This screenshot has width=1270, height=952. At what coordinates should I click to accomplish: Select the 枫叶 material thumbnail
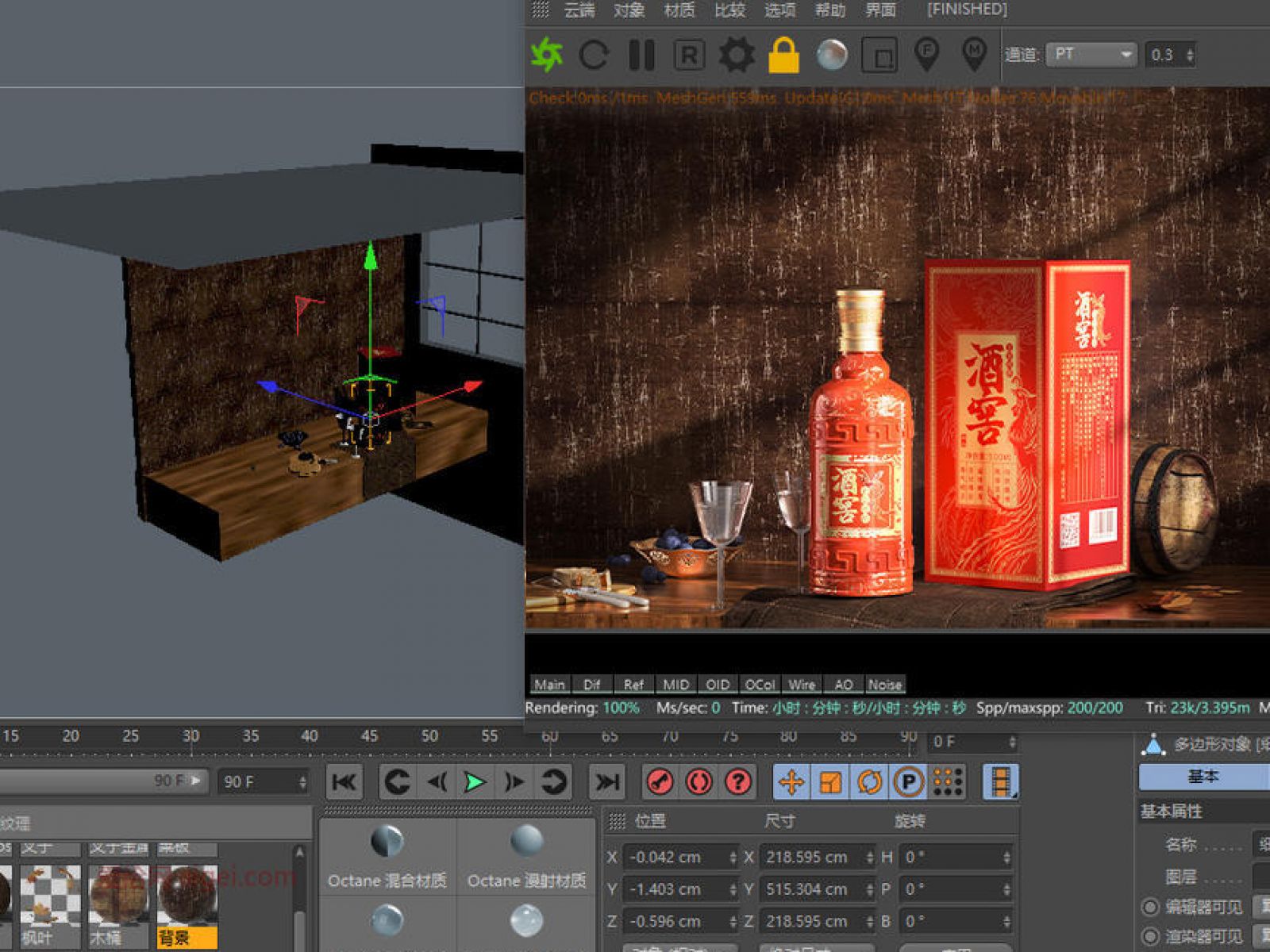(49, 904)
